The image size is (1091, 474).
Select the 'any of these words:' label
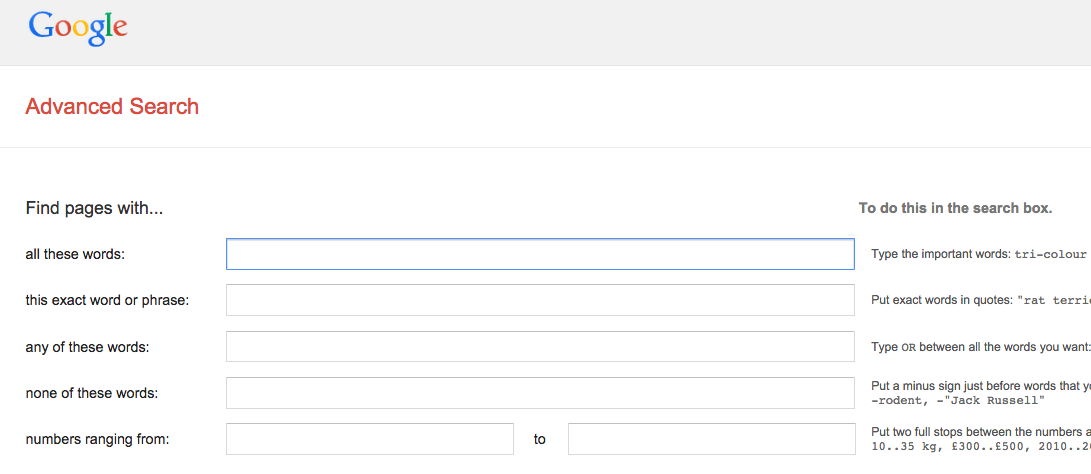(x=87, y=347)
